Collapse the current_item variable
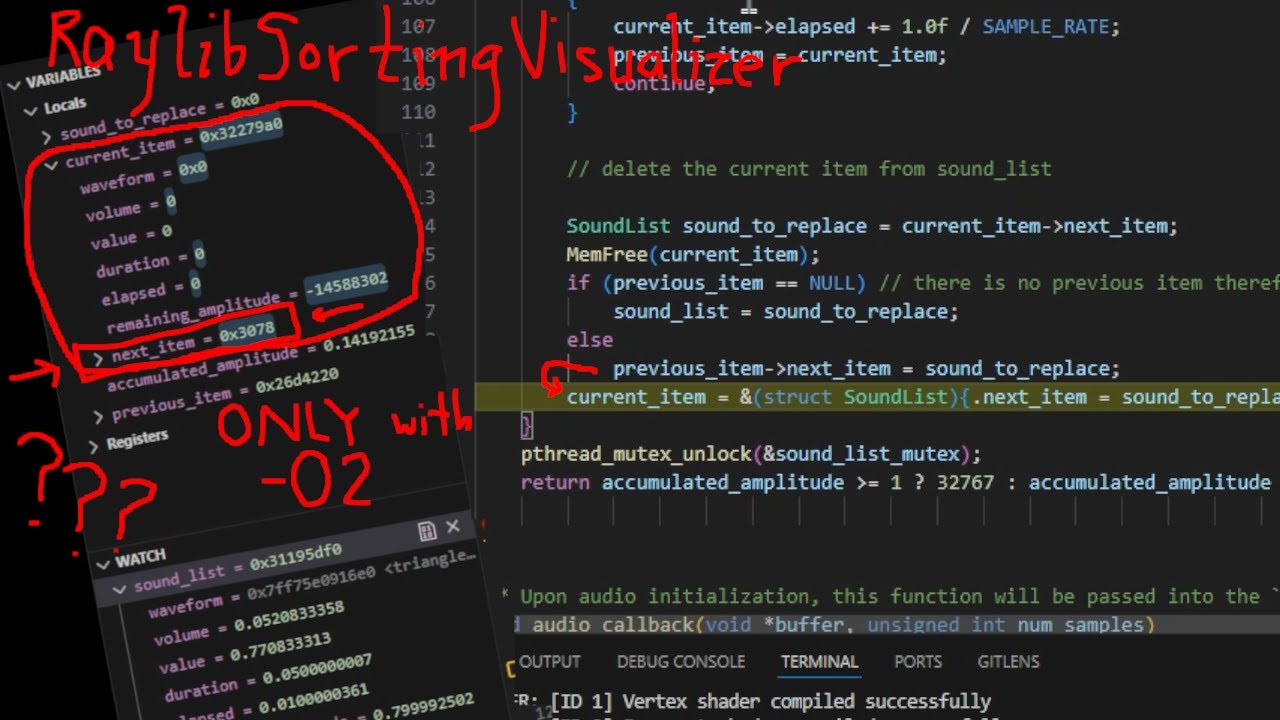Screen dimensions: 1280x720 52,164
